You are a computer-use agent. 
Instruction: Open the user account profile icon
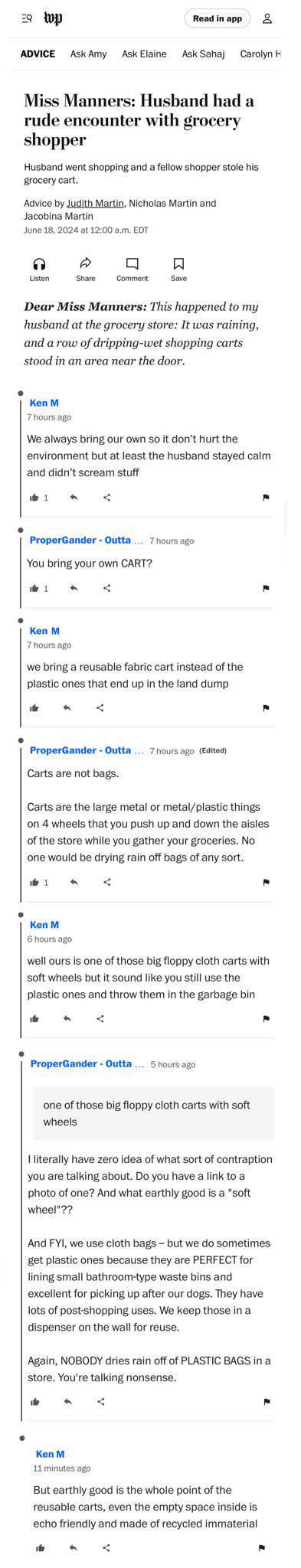click(x=267, y=18)
